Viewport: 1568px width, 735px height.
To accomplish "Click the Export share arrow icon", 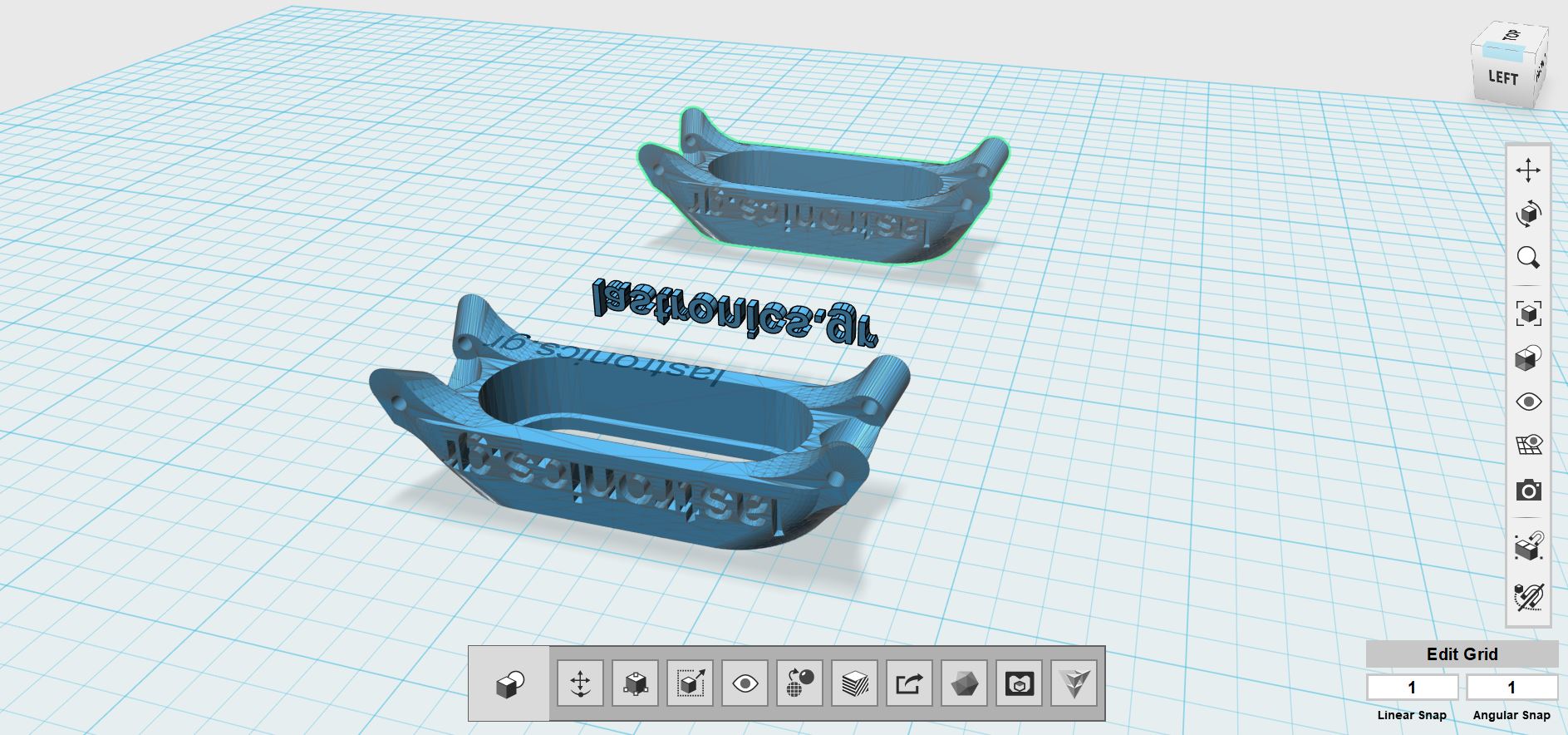I will [909, 683].
